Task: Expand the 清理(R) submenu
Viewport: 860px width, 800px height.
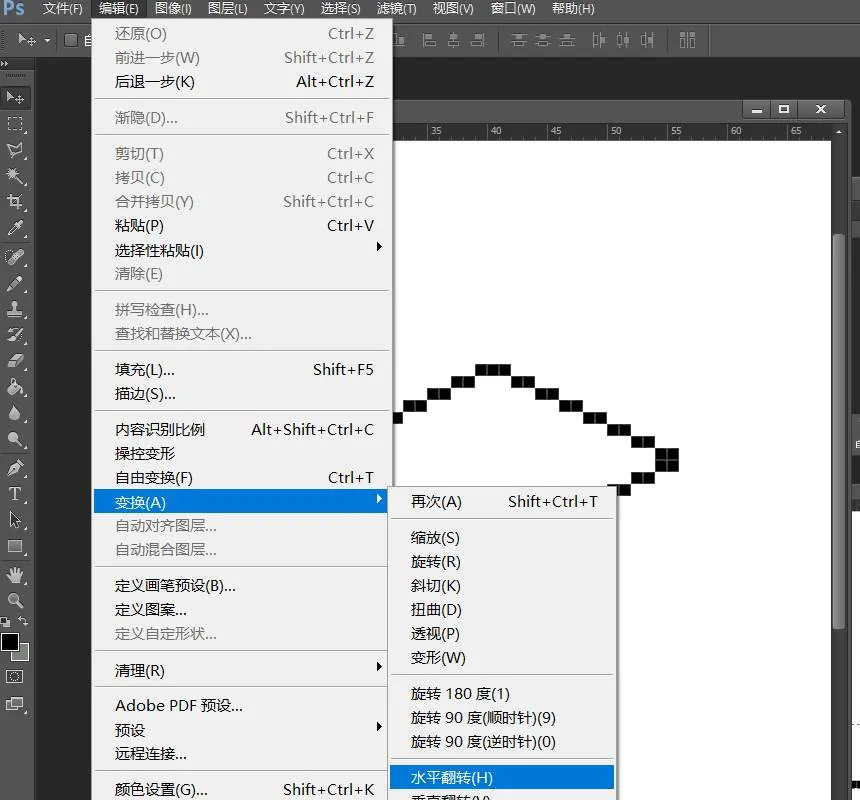Action: click(242, 670)
